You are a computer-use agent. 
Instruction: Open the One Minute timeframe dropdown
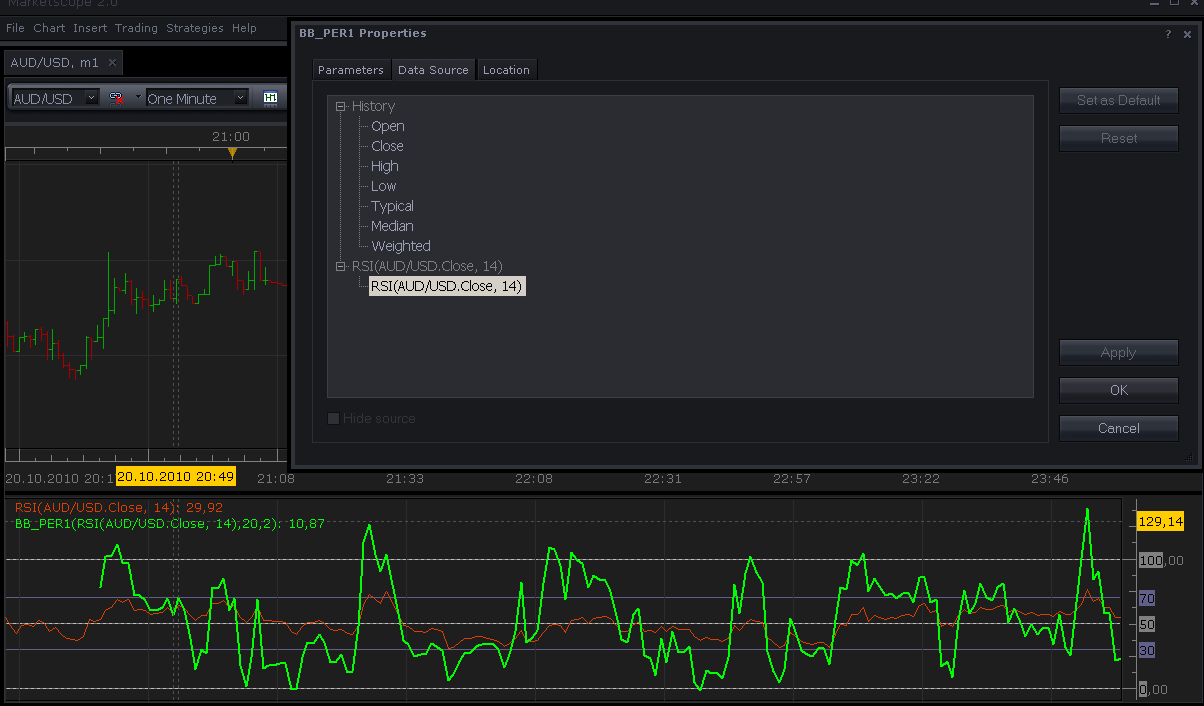click(x=197, y=98)
